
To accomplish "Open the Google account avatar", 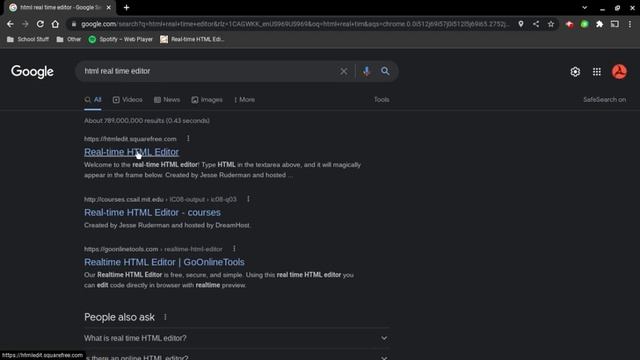I will pos(619,72).
